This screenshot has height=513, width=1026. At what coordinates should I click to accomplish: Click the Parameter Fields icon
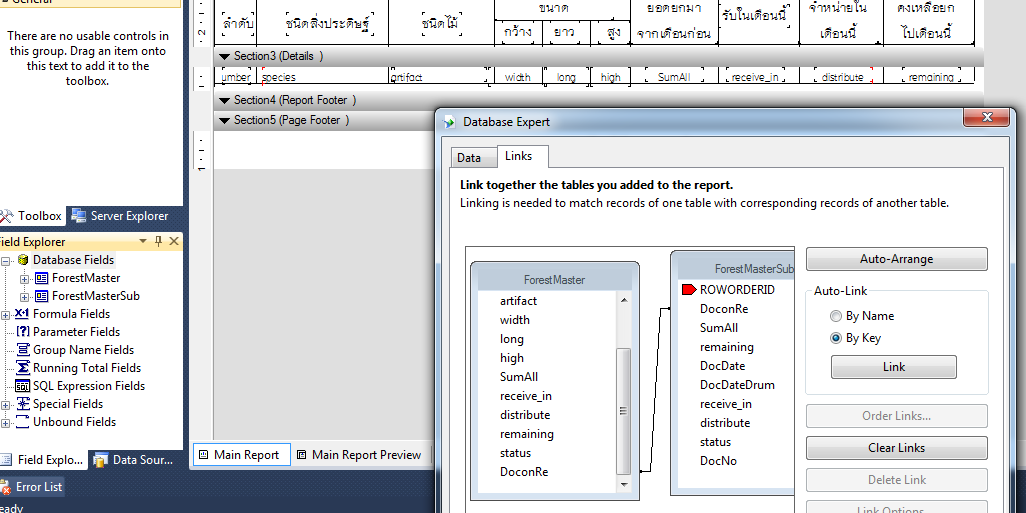(23, 332)
